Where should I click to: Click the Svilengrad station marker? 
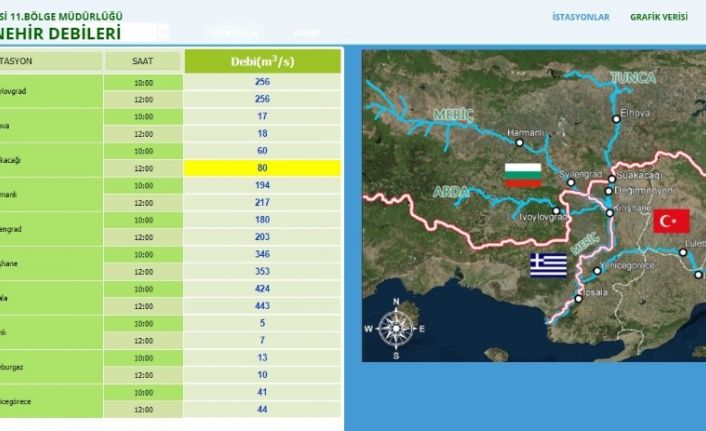tap(572, 182)
